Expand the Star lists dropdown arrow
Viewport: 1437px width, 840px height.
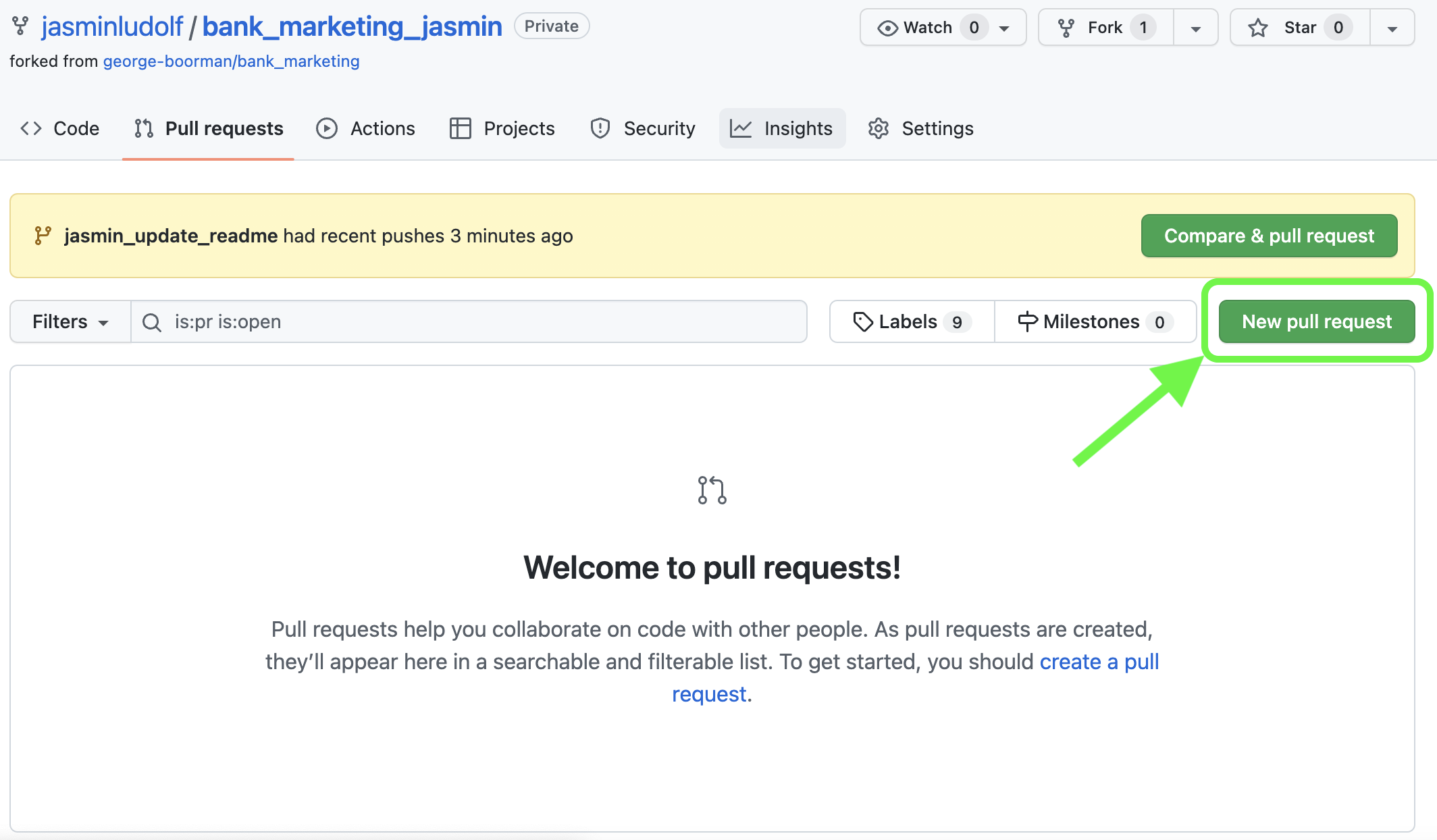(x=1392, y=28)
